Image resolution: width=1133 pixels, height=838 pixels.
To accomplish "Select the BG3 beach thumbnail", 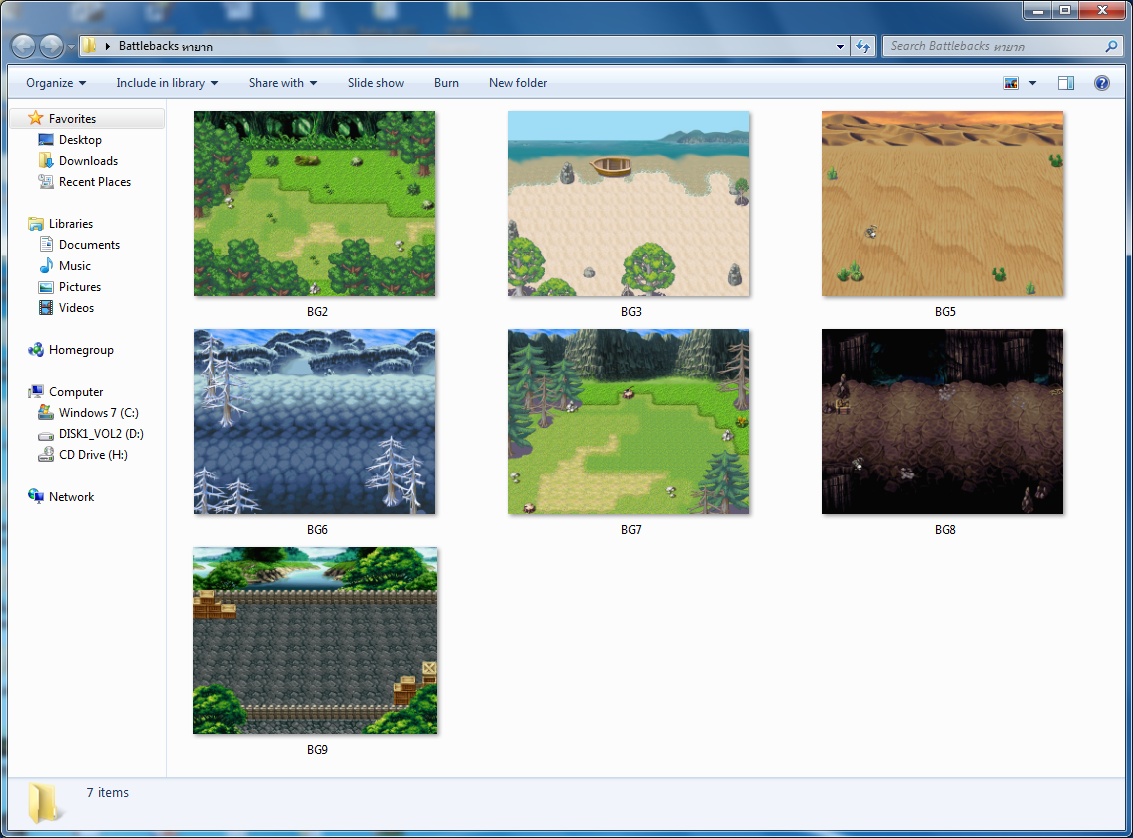I will tap(629, 203).
